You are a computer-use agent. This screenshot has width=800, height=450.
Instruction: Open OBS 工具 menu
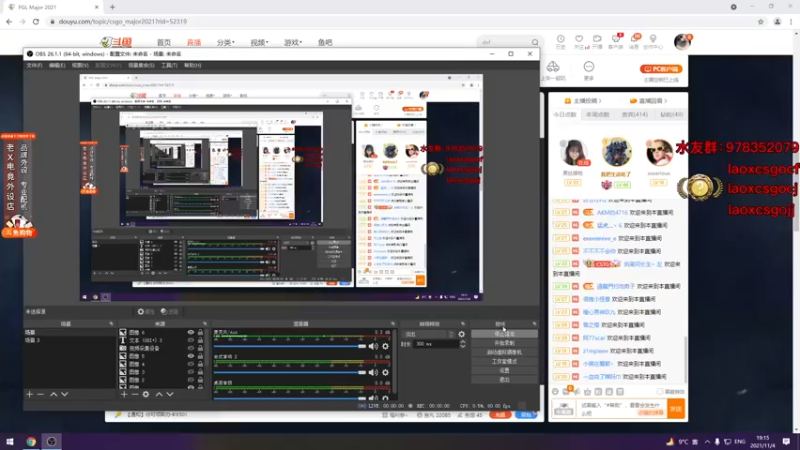(169, 65)
